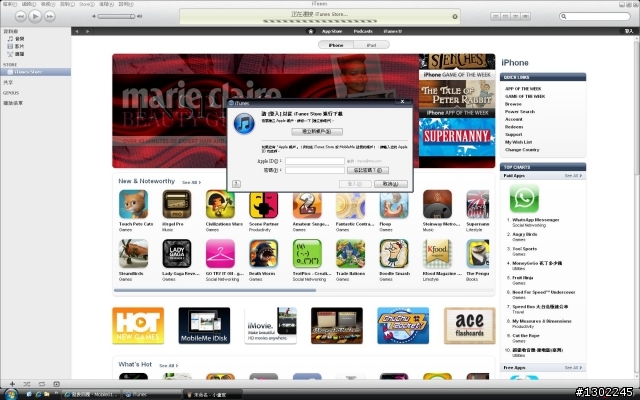Click the next track fast-forward button
The width and height of the screenshot is (640, 400).
tap(50, 16)
